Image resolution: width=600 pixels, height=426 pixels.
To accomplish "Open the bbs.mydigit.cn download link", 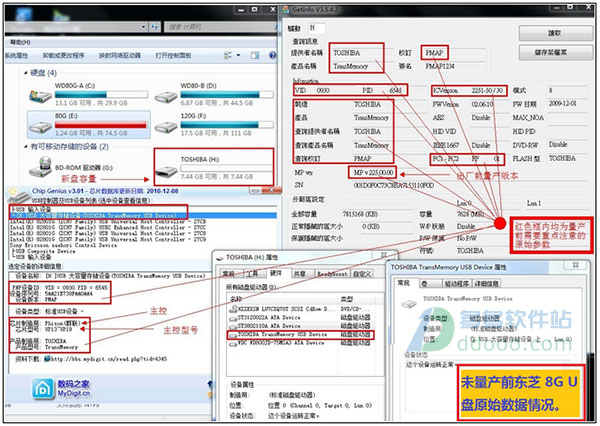I will pyautogui.click(x=109, y=359).
